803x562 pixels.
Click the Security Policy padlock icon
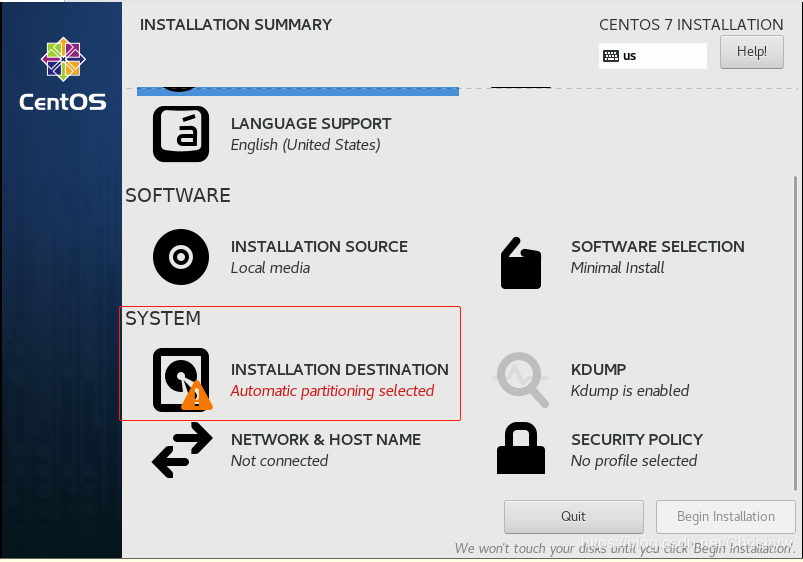[x=521, y=449]
